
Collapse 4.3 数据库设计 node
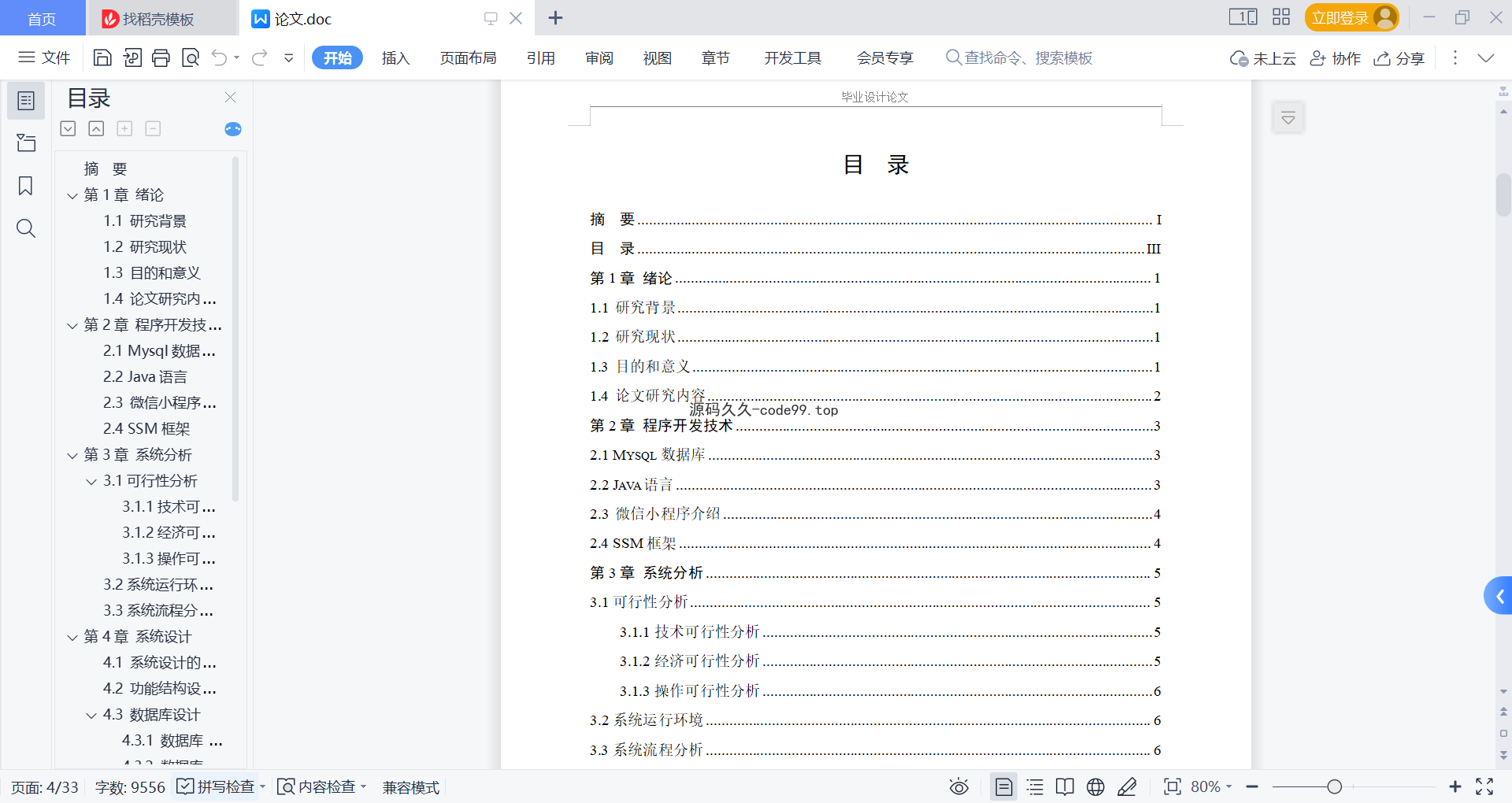[91, 715]
